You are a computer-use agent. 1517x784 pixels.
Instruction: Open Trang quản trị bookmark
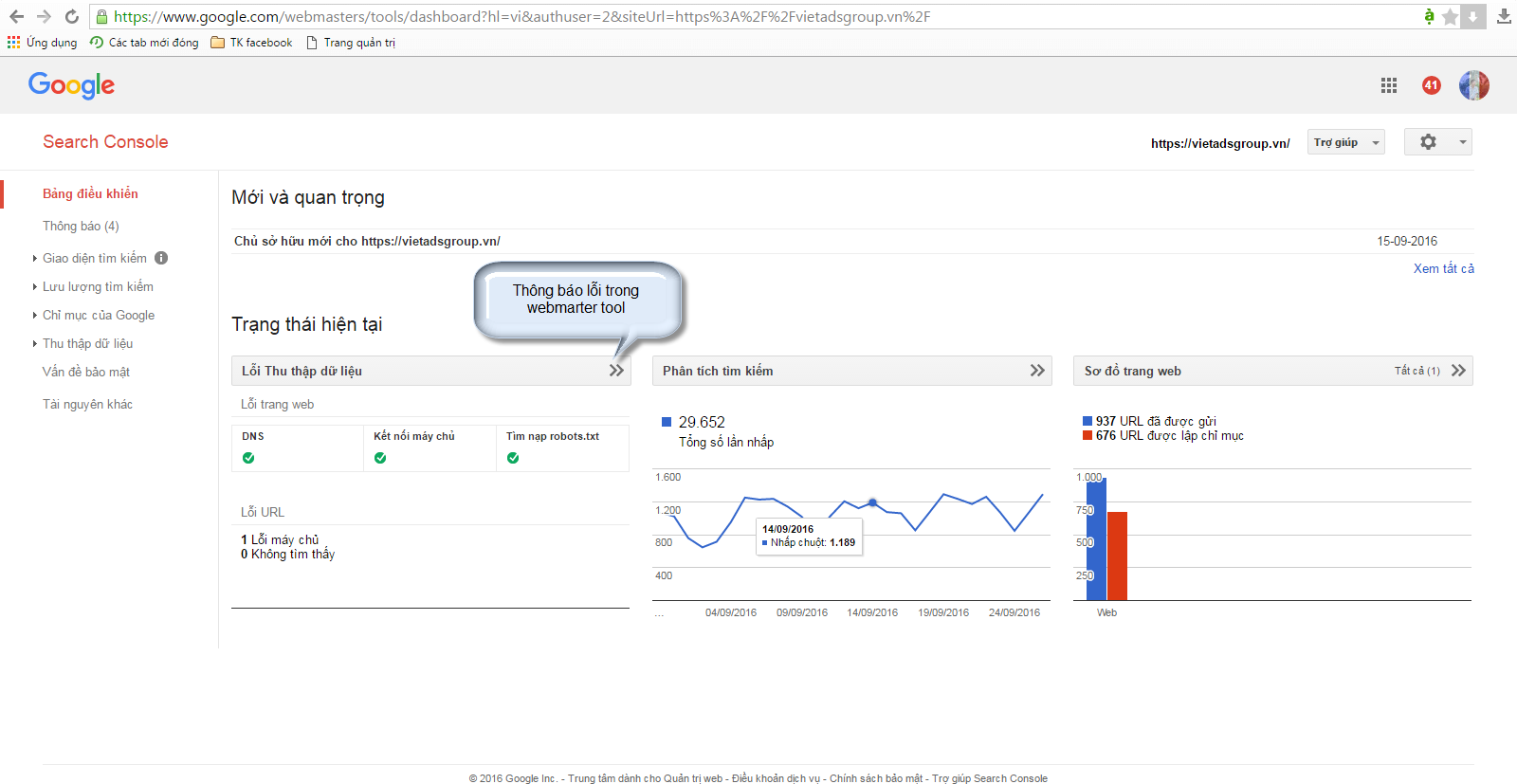pyautogui.click(x=351, y=43)
